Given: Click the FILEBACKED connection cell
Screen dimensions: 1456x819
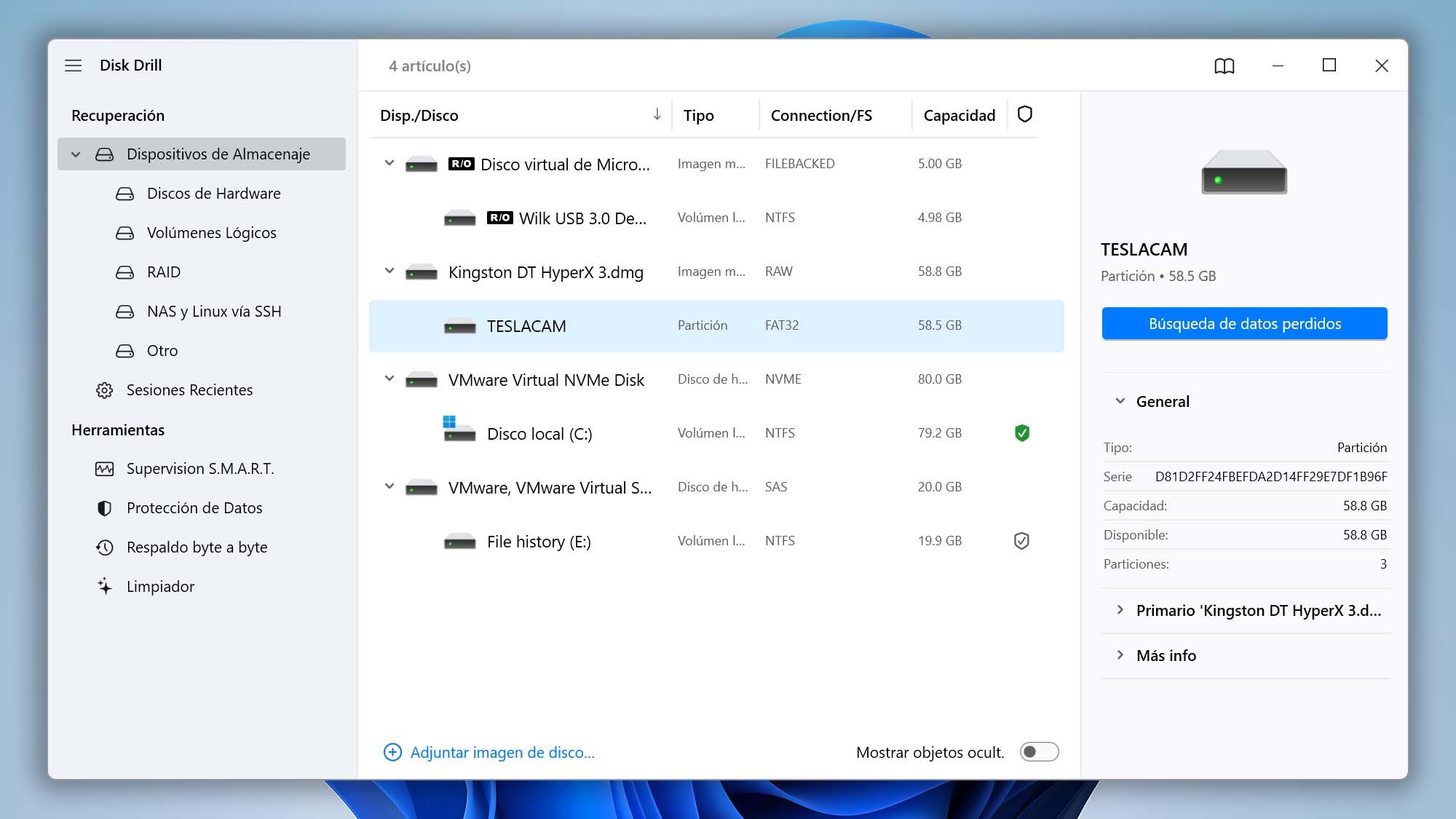Looking at the screenshot, I should click(x=800, y=164).
